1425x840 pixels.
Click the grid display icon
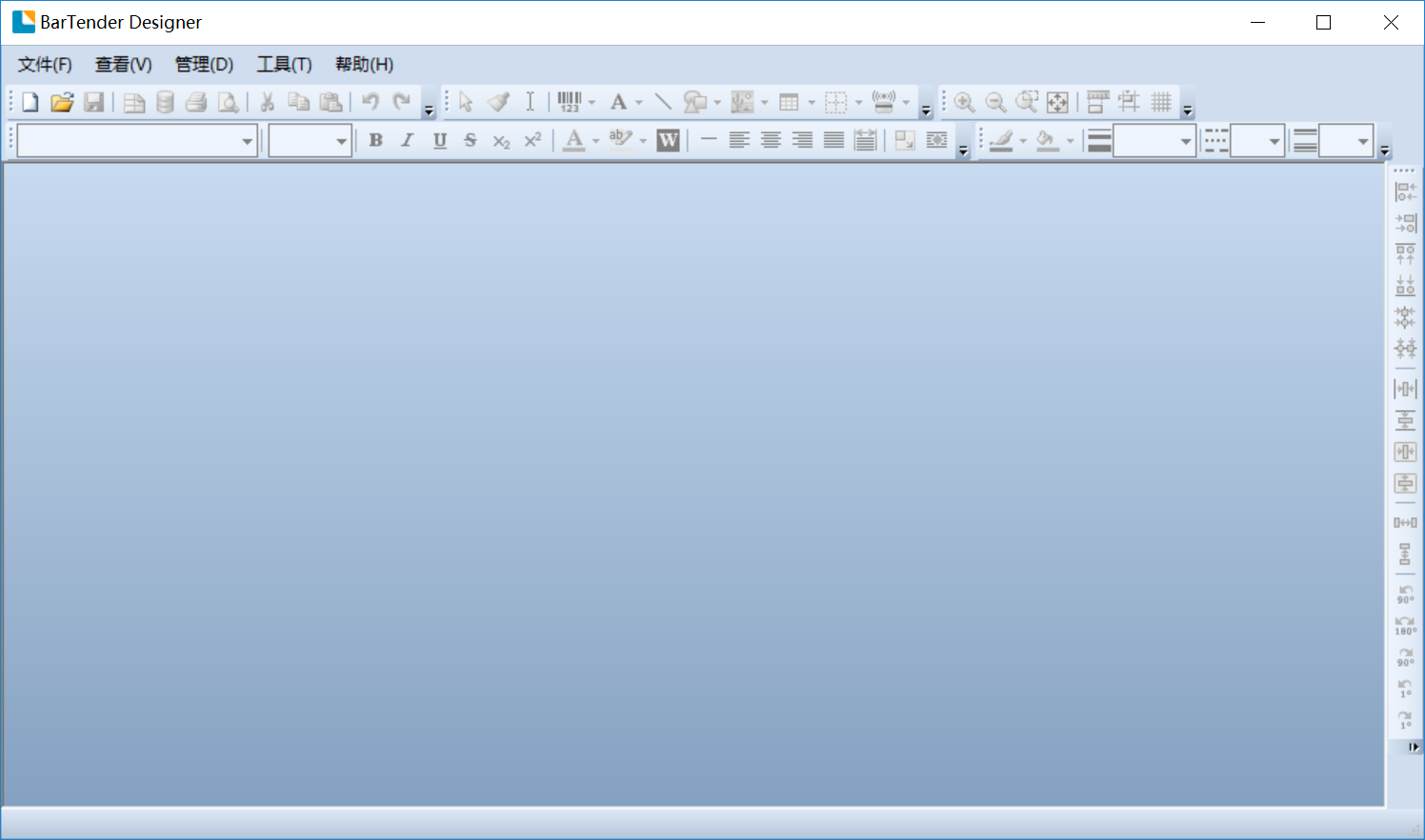1160,102
